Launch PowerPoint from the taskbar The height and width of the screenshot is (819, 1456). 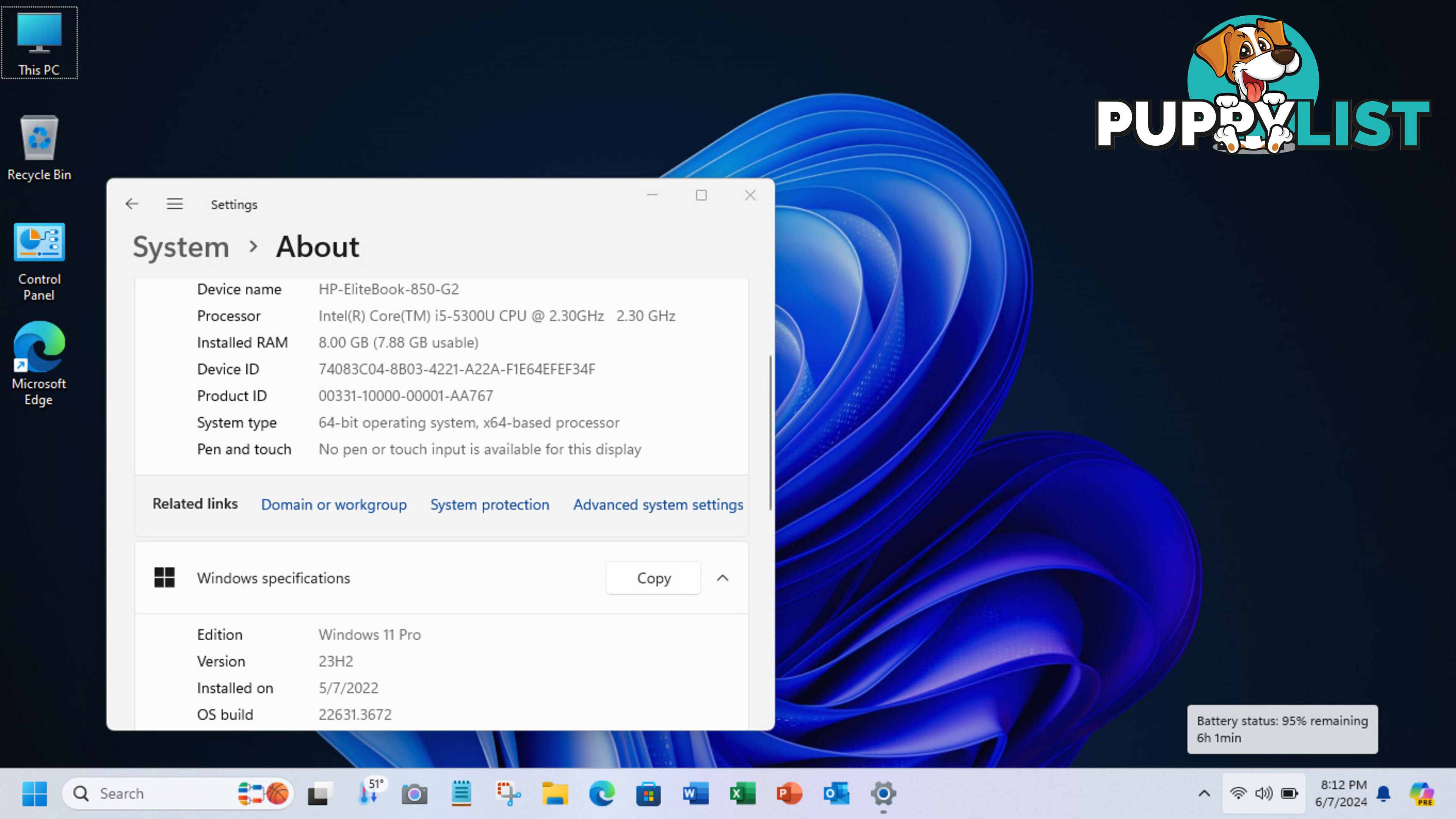pos(789,794)
